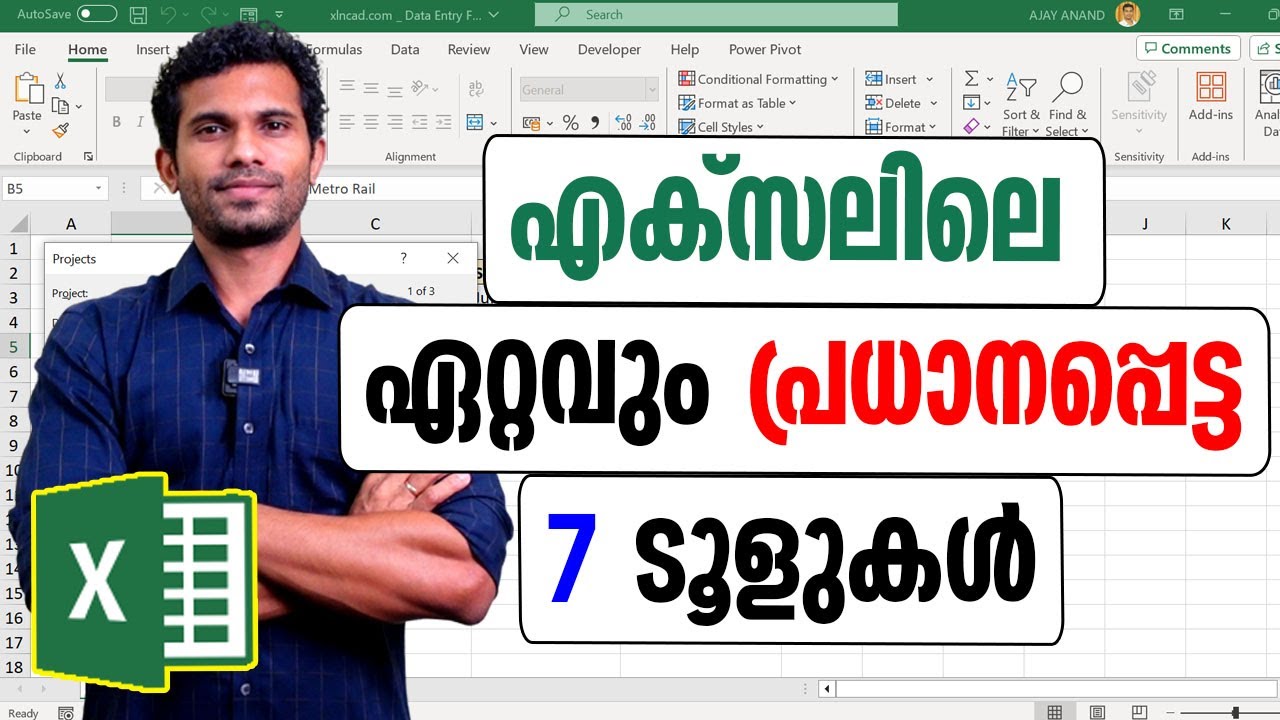Click the Save floppy disk icon

pos(139,15)
